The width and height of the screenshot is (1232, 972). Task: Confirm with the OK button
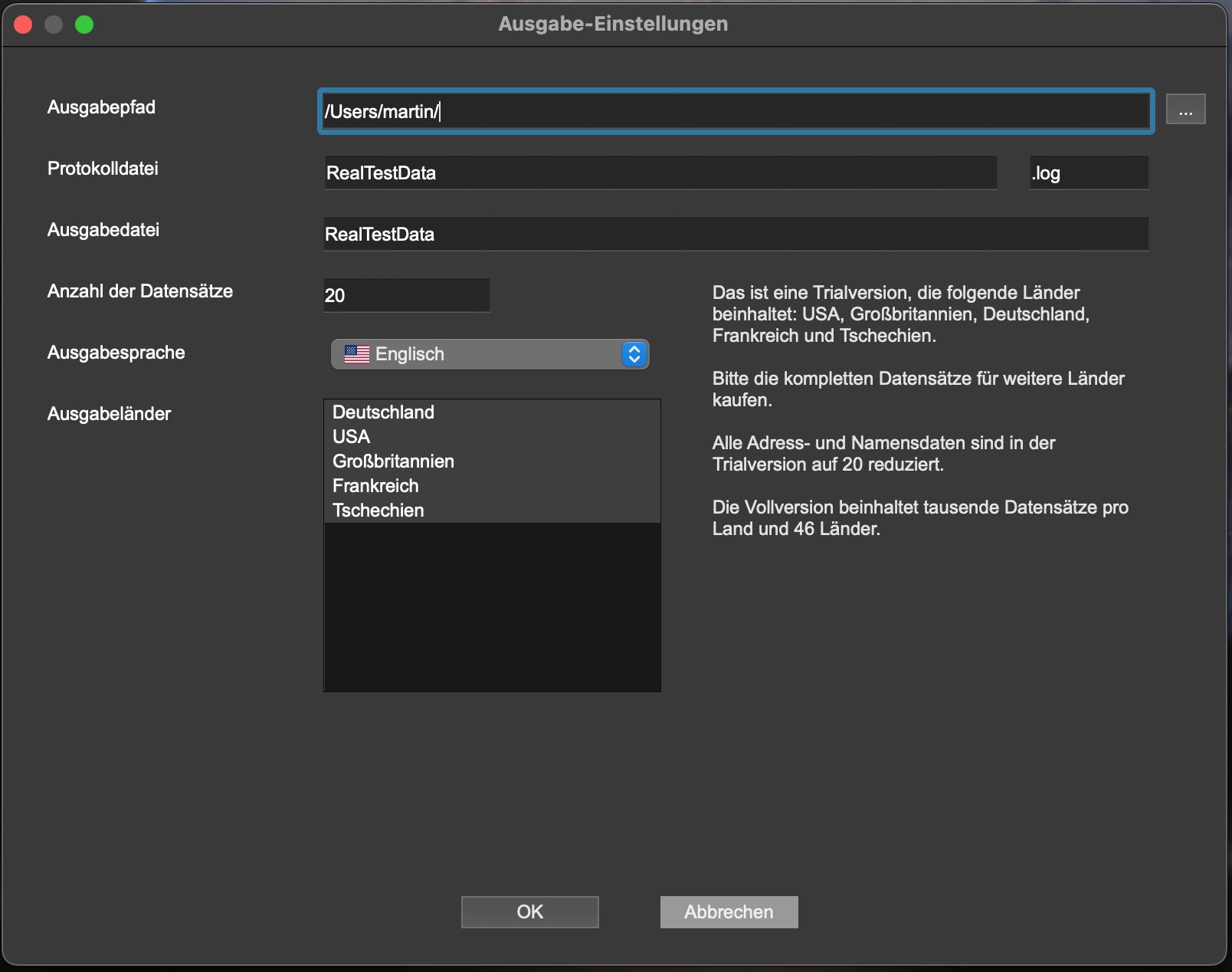click(530, 912)
